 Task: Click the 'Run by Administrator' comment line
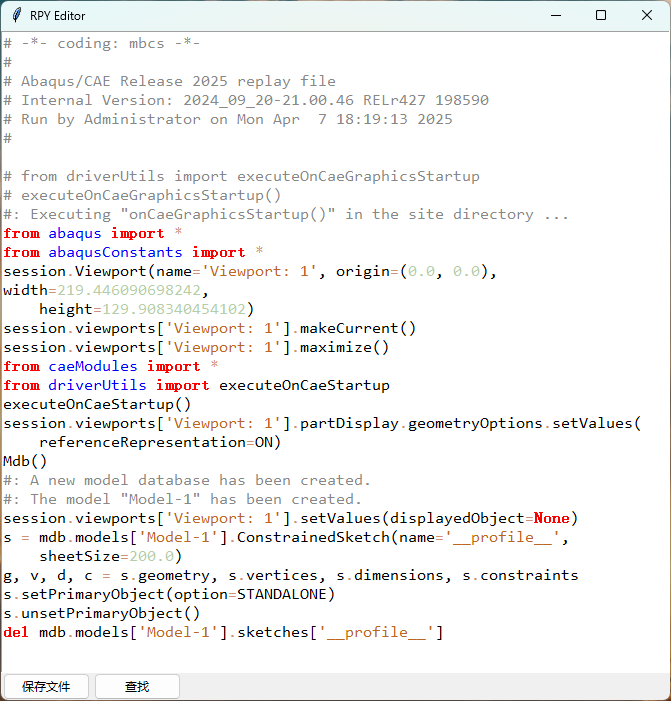(228, 119)
